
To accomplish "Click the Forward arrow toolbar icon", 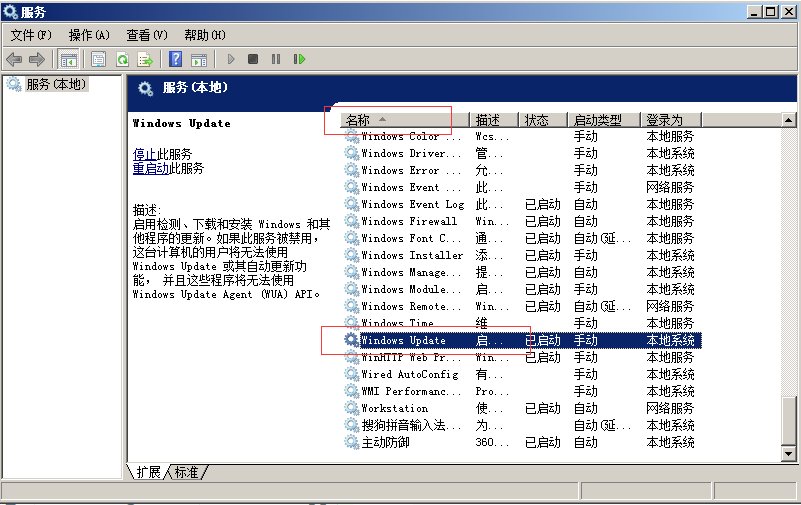I will pyautogui.click(x=37, y=60).
